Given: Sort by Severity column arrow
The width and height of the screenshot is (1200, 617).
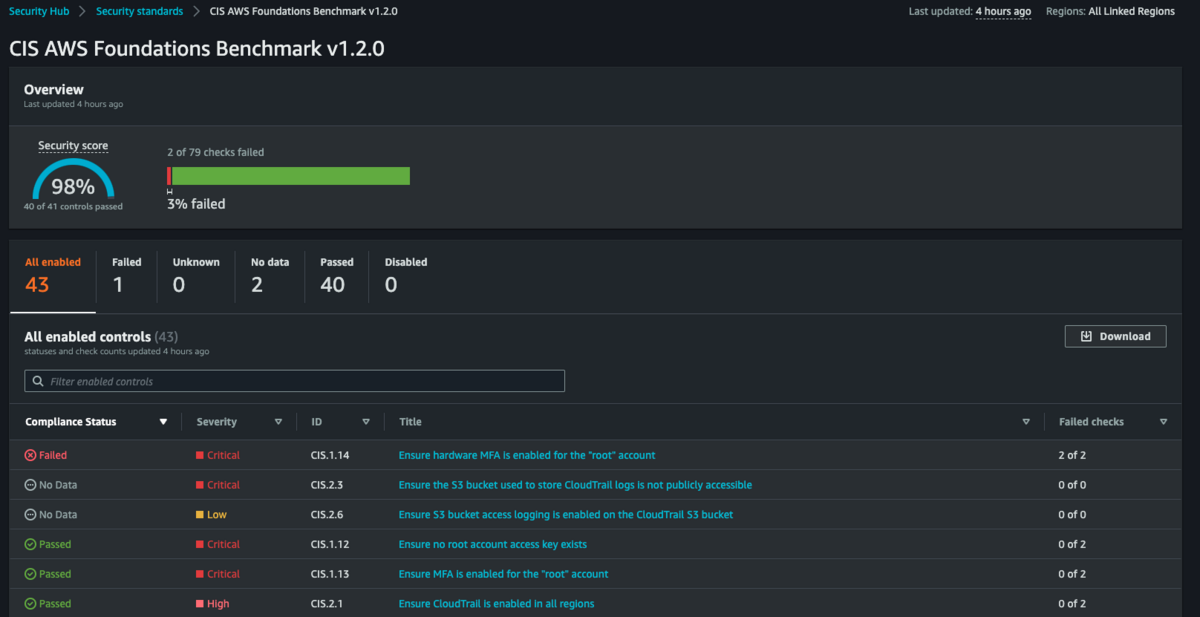Looking at the screenshot, I should click(x=278, y=422).
